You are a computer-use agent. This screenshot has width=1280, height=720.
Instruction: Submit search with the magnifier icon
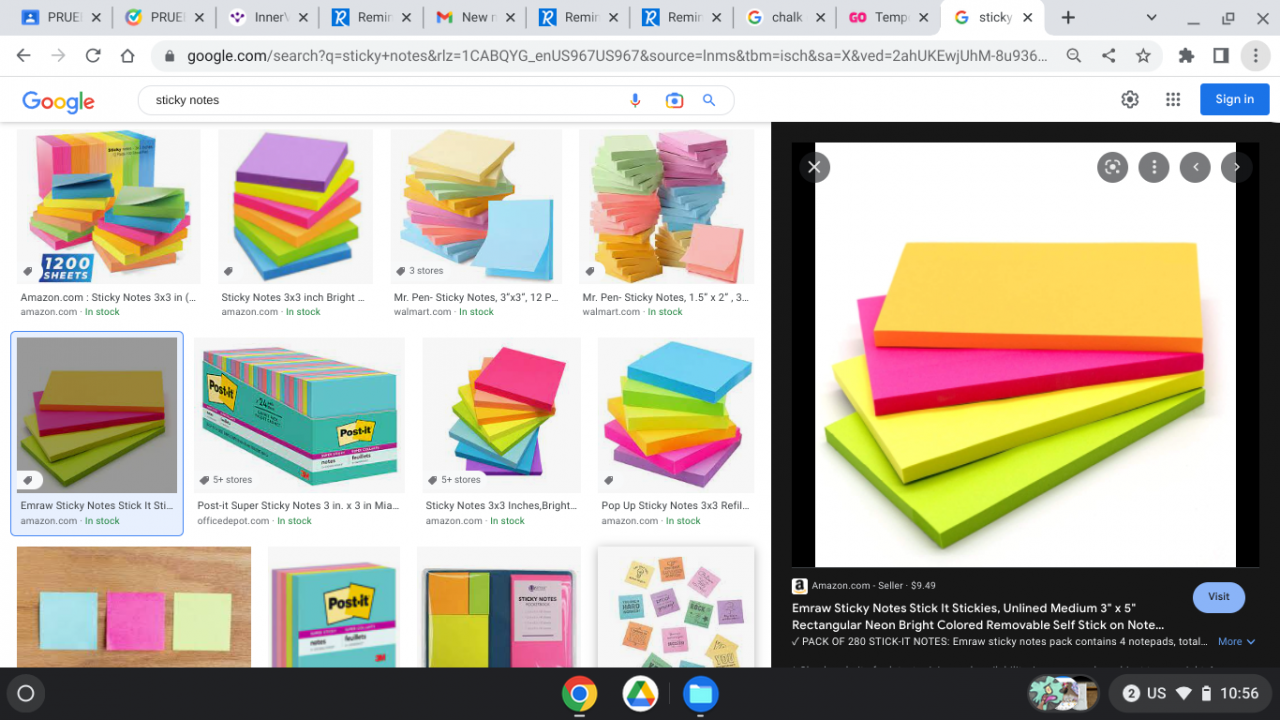pyautogui.click(x=709, y=100)
